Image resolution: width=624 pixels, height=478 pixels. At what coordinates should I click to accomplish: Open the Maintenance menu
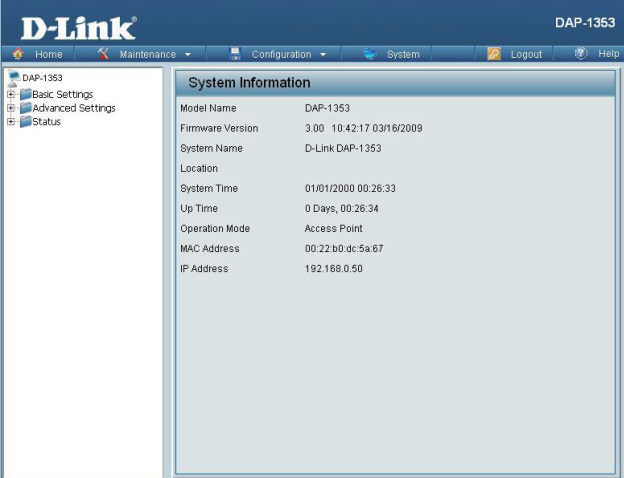pyautogui.click(x=148, y=54)
